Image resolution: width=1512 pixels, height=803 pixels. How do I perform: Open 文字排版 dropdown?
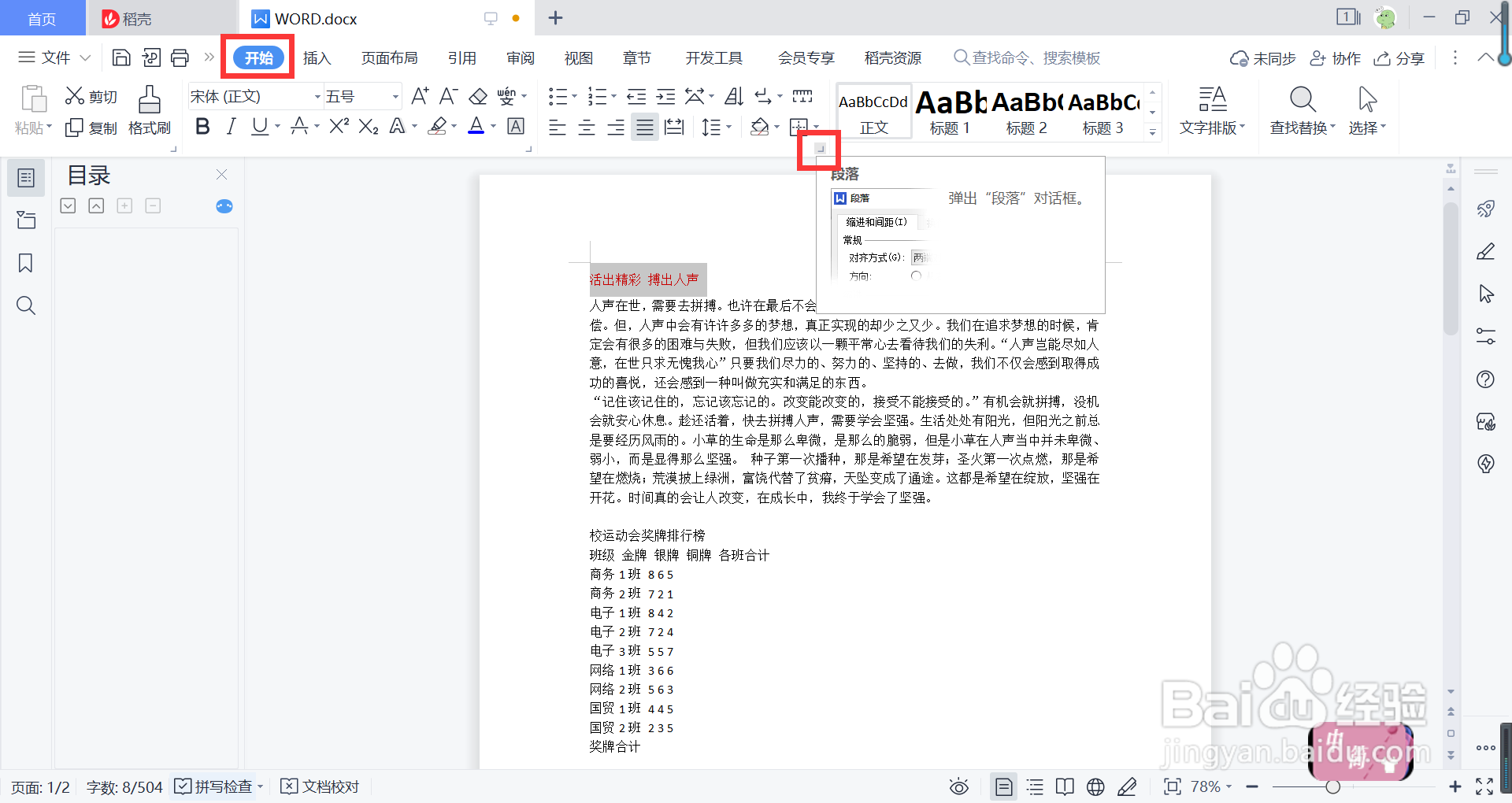click(1212, 110)
